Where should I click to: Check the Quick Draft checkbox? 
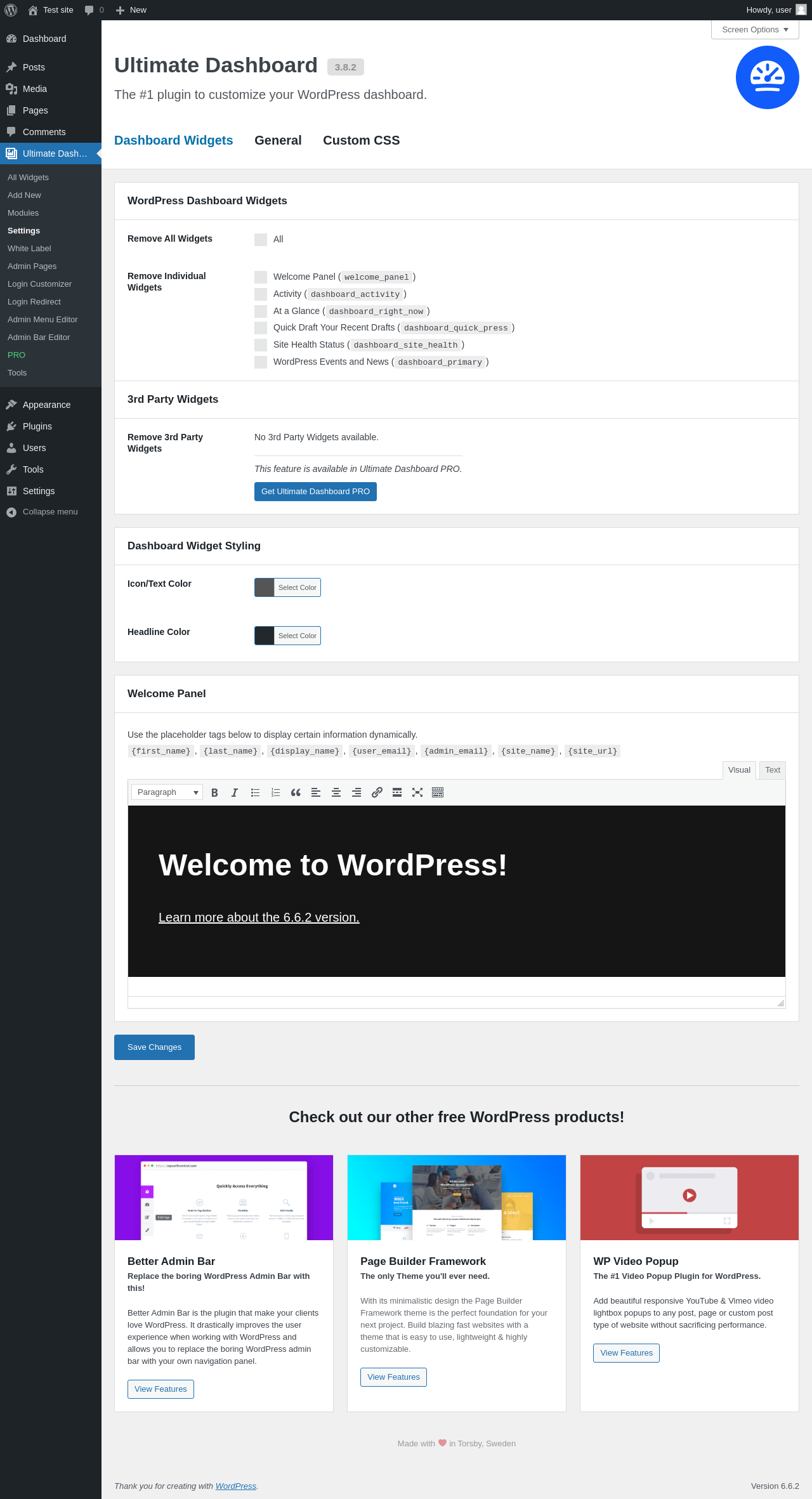pos(261,328)
